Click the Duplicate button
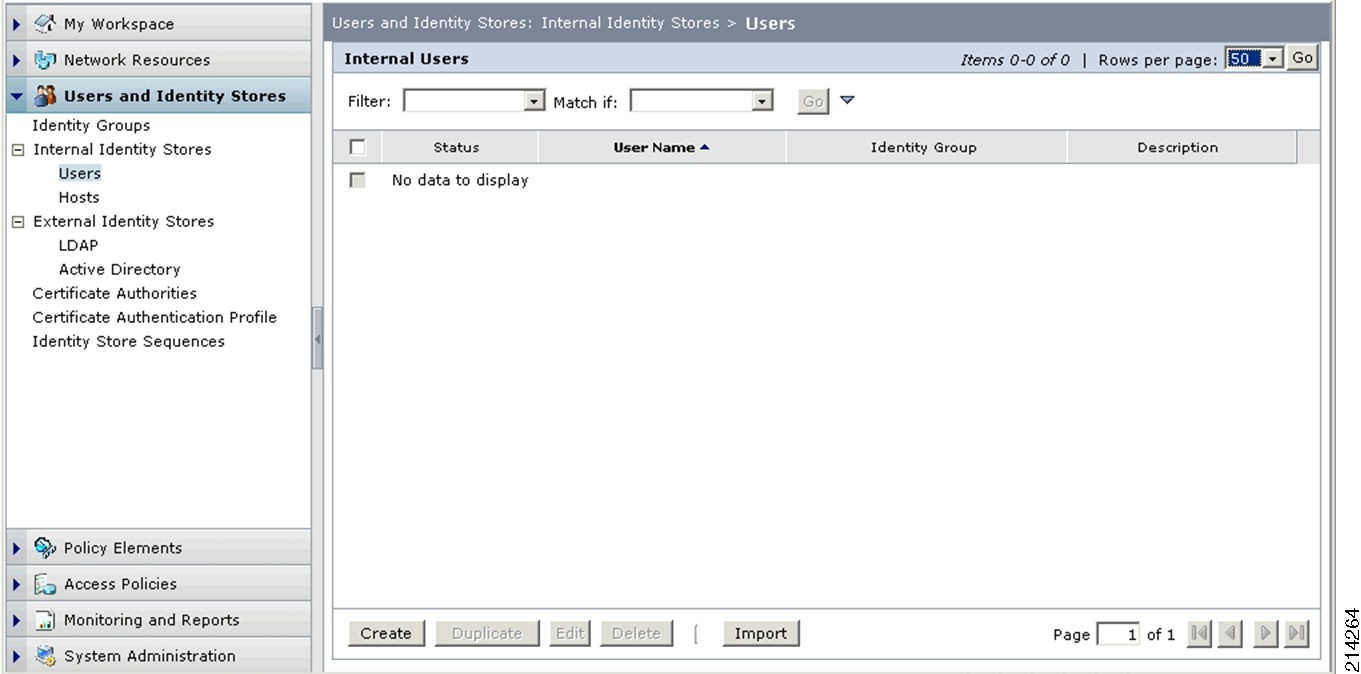The width and height of the screenshot is (1361, 674). (x=487, y=633)
